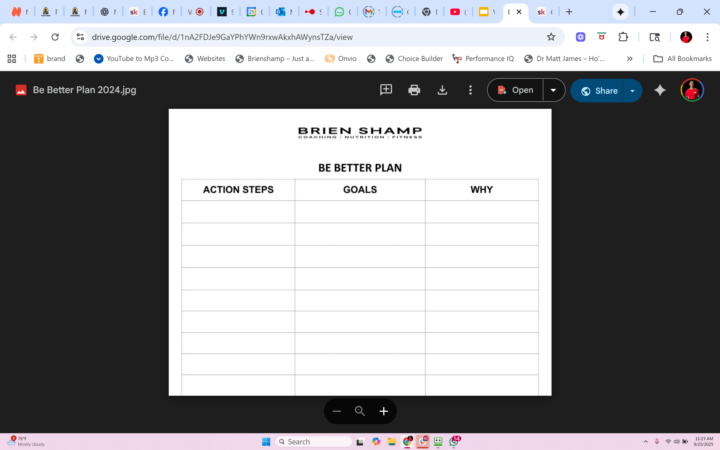Image resolution: width=720 pixels, height=450 pixels.
Task: Open WhatsApp from the taskbar
Action: pyautogui.click(x=454, y=442)
